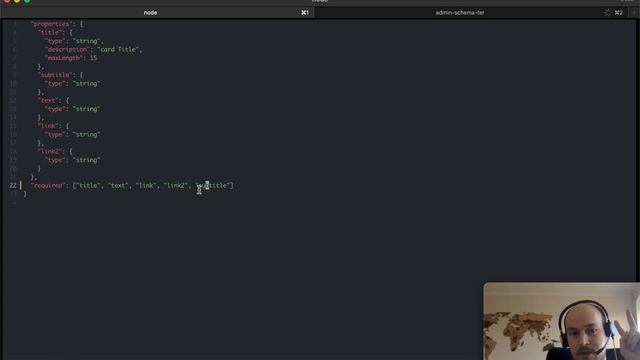Click "title" inside the required array
Viewport: 640px width, 360px height.
click(x=88, y=186)
